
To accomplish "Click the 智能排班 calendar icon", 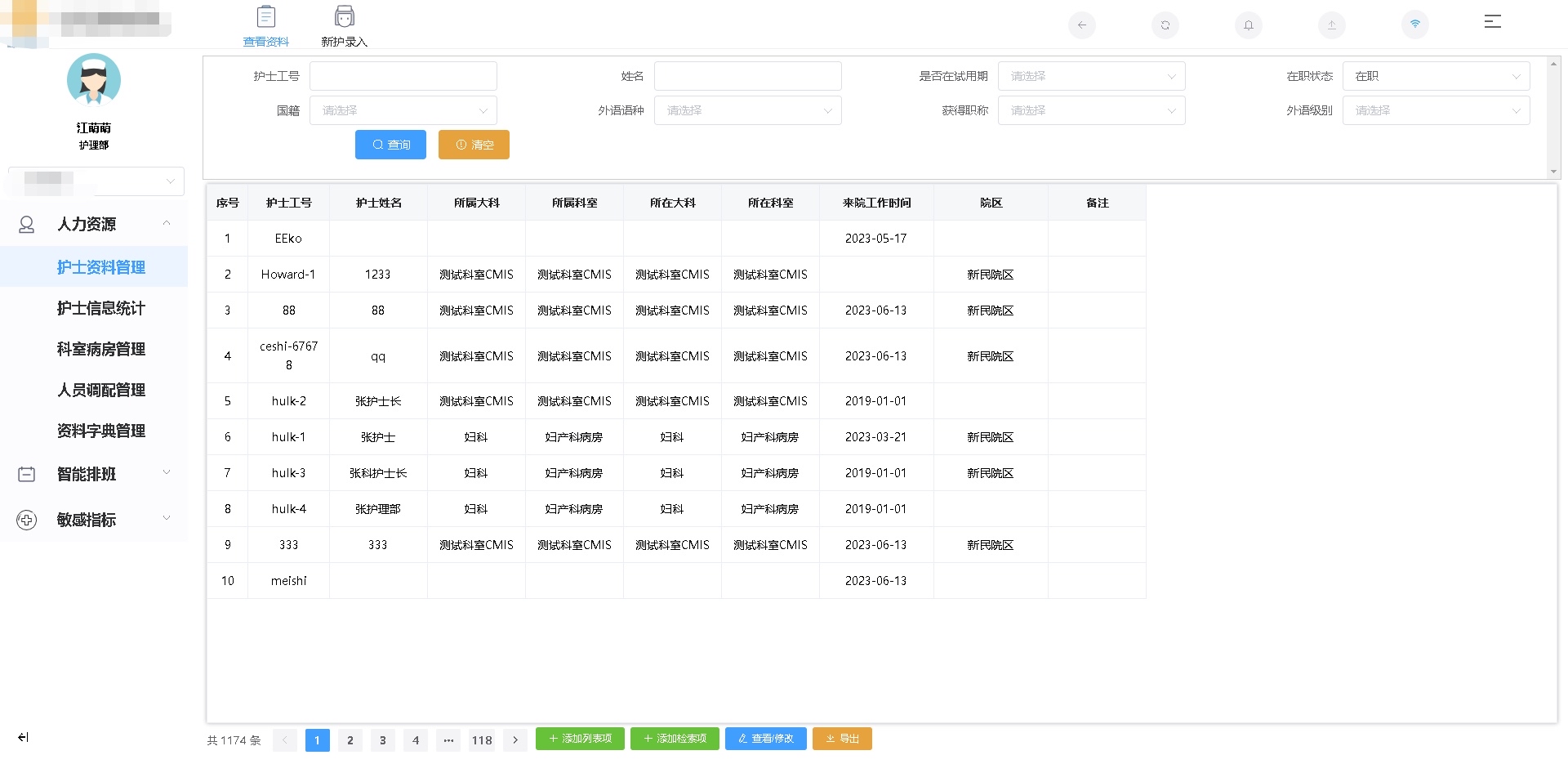I will [26, 474].
